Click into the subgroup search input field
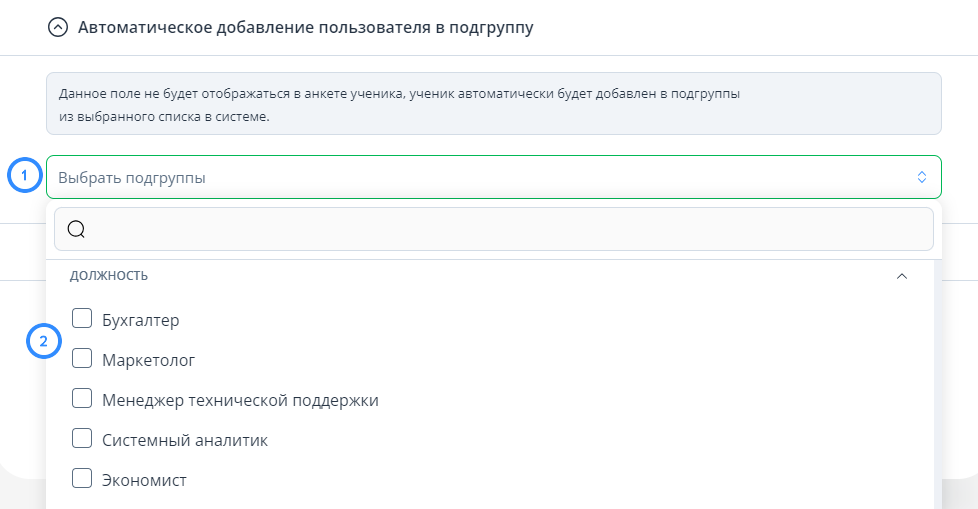This screenshot has width=978, height=509. (493, 230)
